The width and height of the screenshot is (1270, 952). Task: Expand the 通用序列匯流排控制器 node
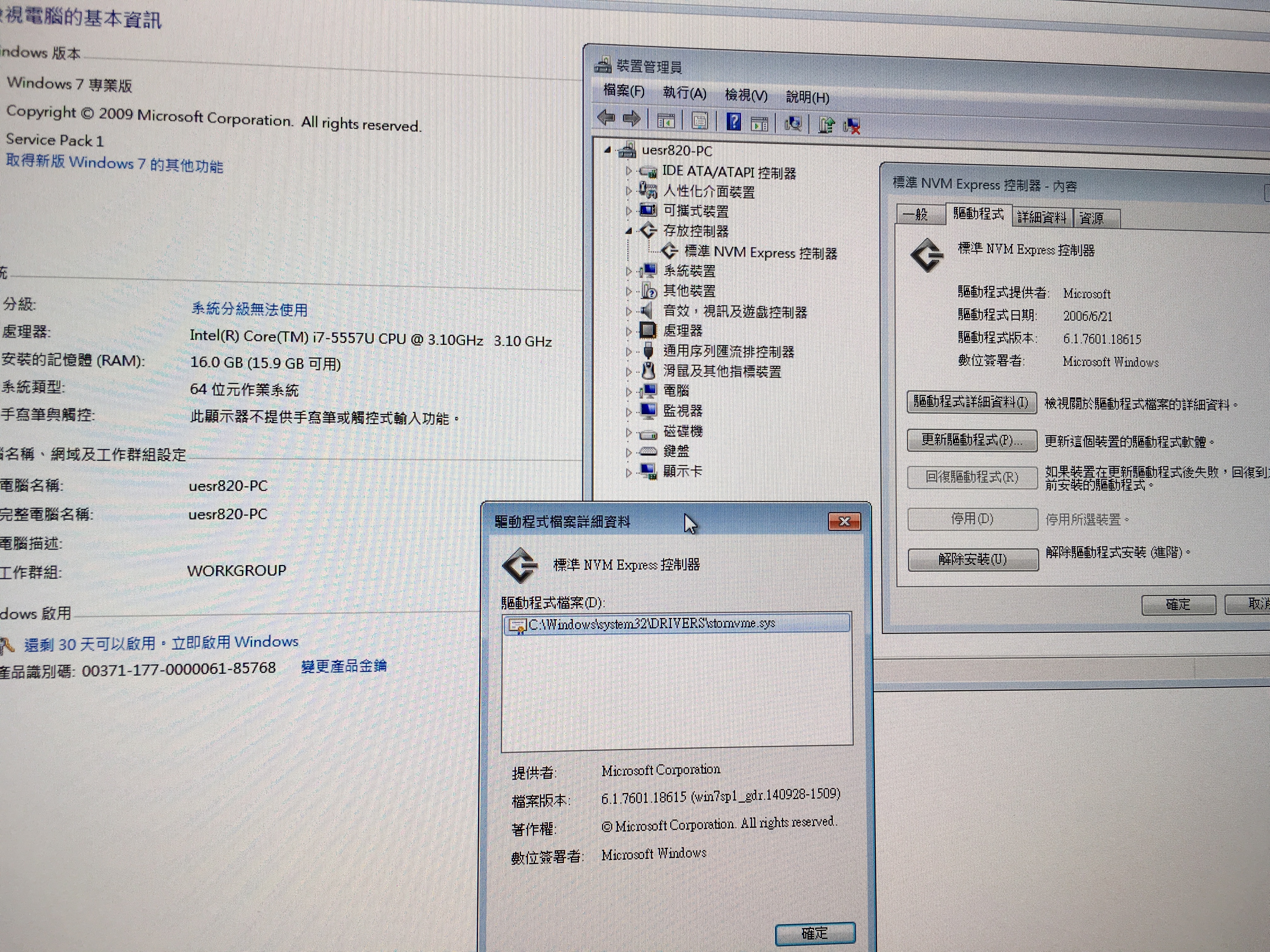pyautogui.click(x=629, y=351)
